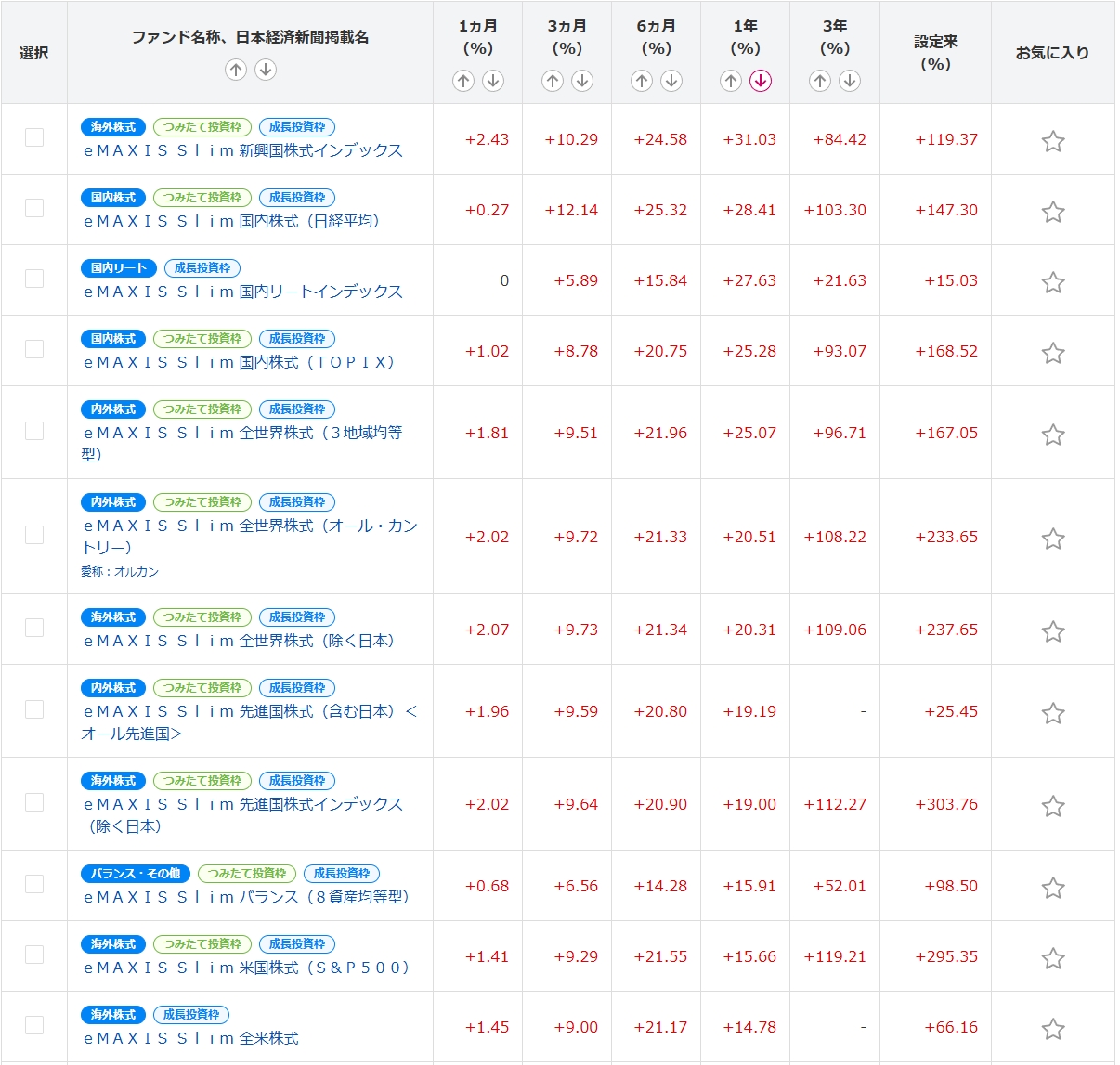This screenshot has width=1120, height=1065.
Task: Sort fund names in descending order
Action: [x=266, y=70]
